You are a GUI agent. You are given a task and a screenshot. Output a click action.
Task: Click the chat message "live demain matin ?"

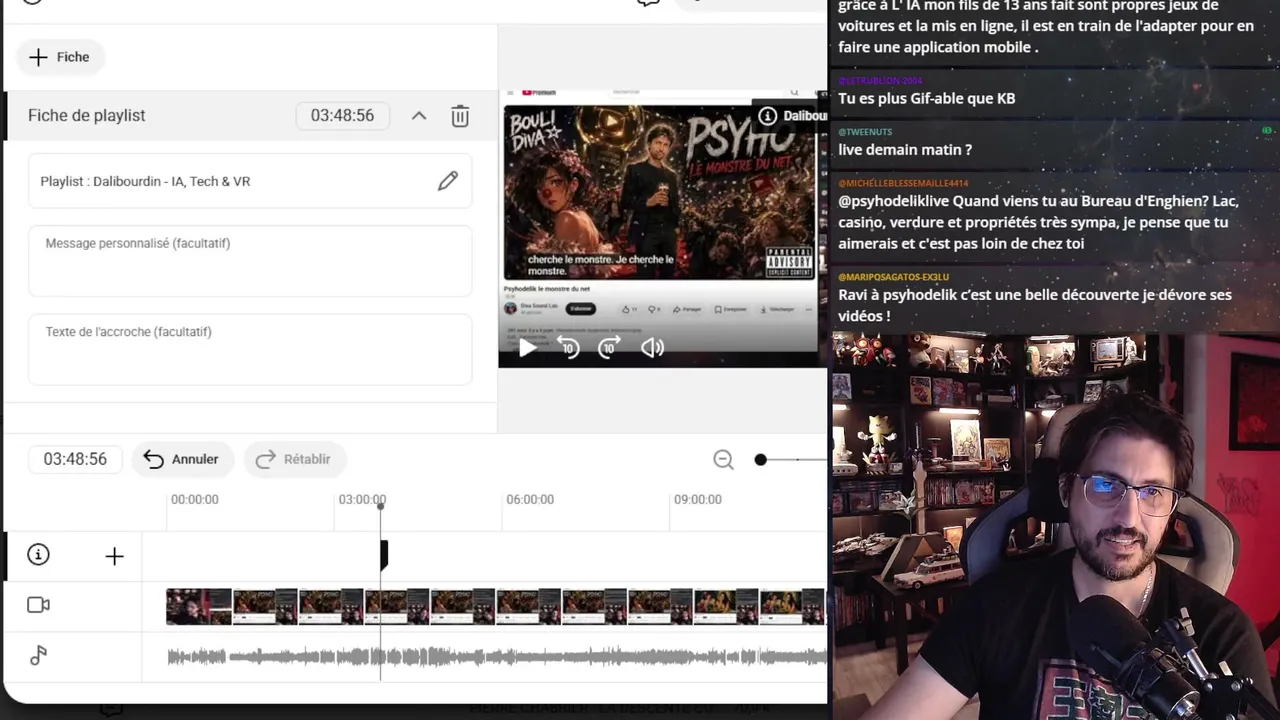tap(905, 150)
